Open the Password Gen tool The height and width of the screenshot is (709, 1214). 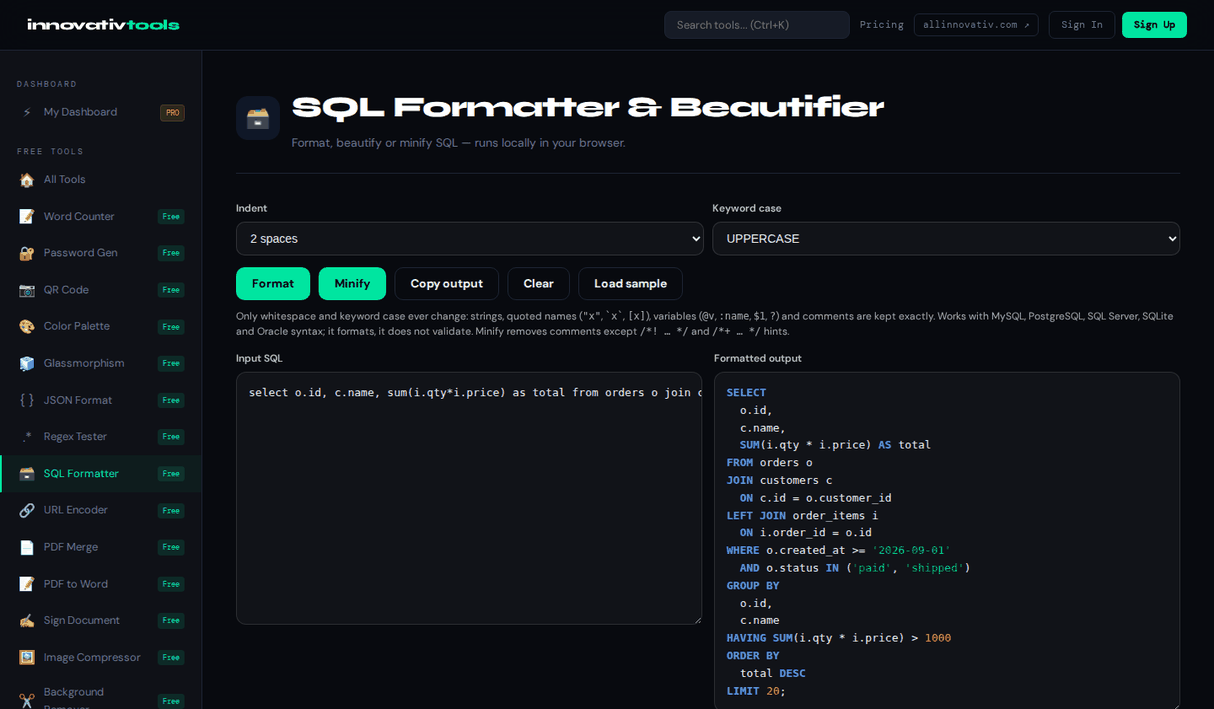click(101, 253)
